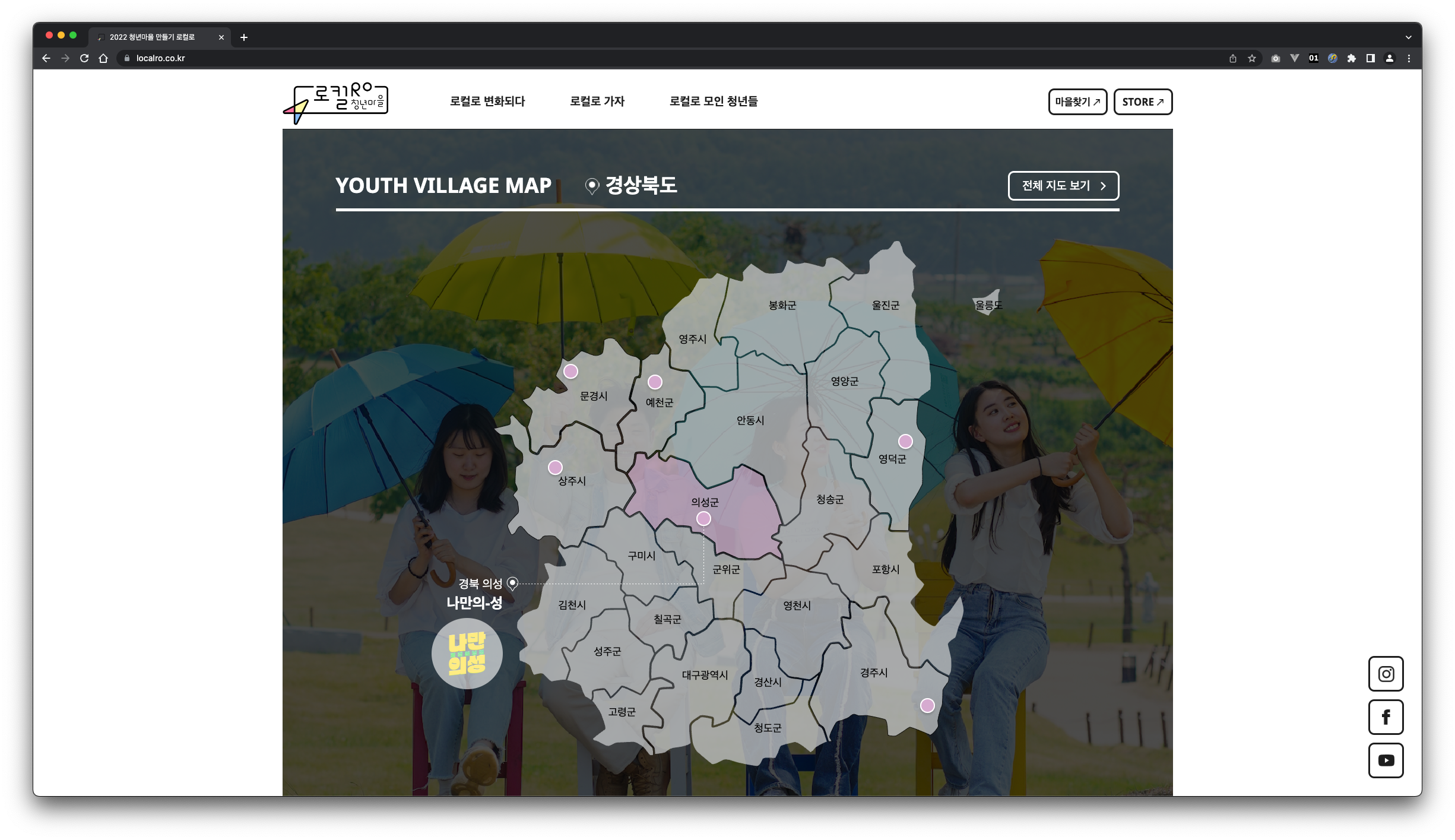Click the 마을찾기 button

[x=1077, y=102]
